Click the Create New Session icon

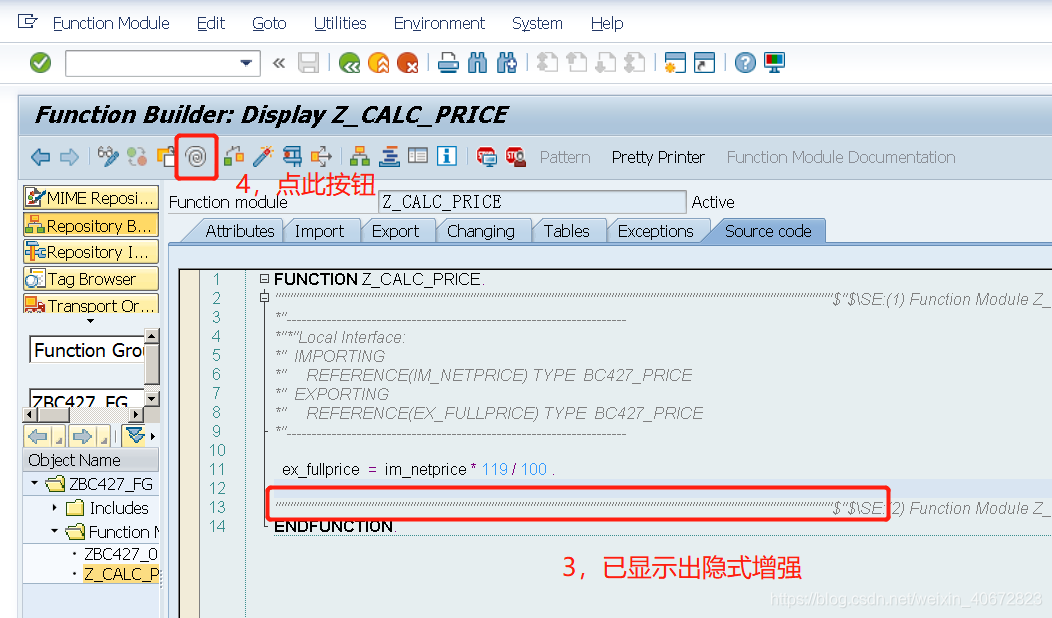point(674,63)
